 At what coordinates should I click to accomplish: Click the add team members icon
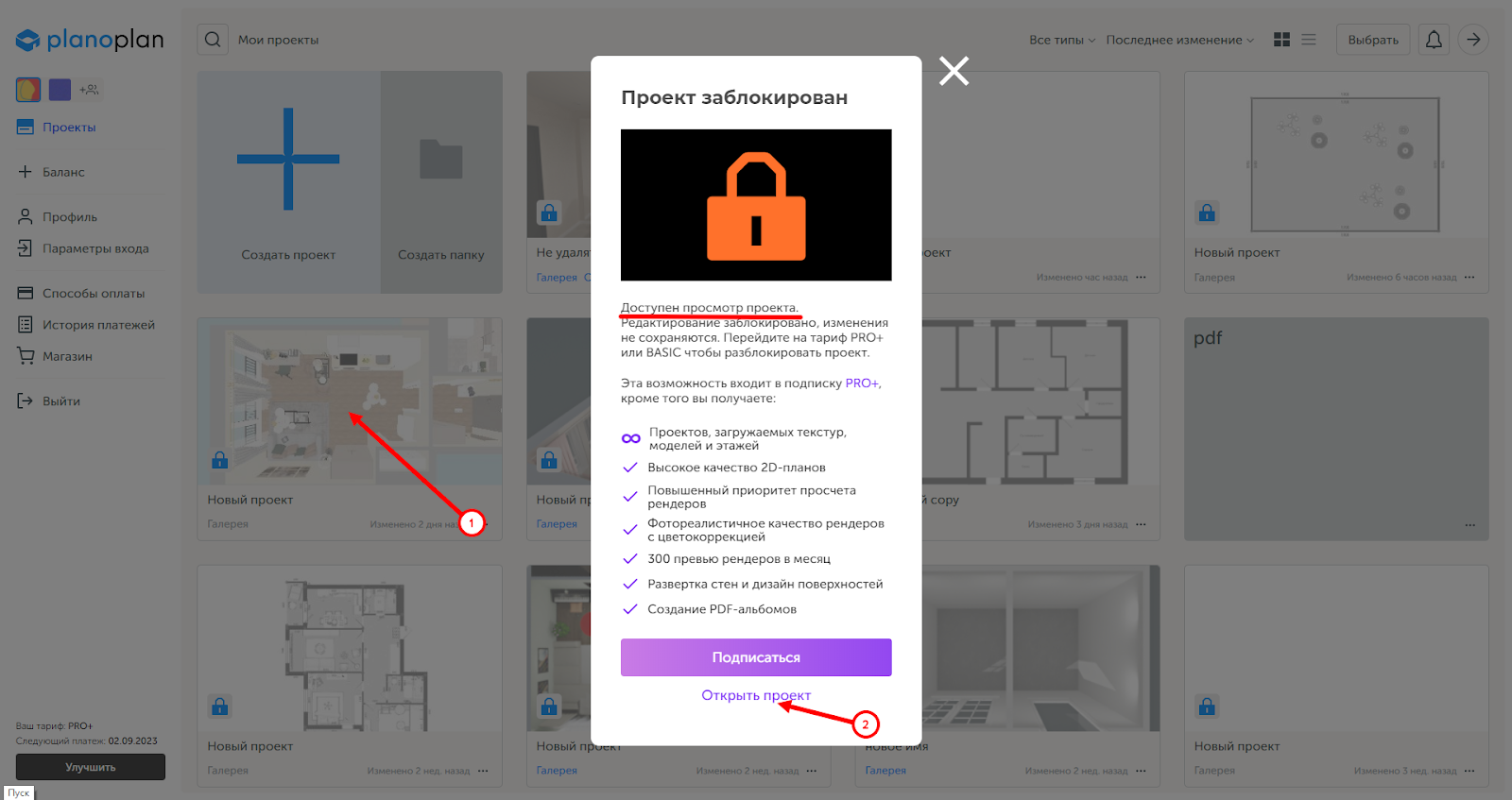coord(89,90)
